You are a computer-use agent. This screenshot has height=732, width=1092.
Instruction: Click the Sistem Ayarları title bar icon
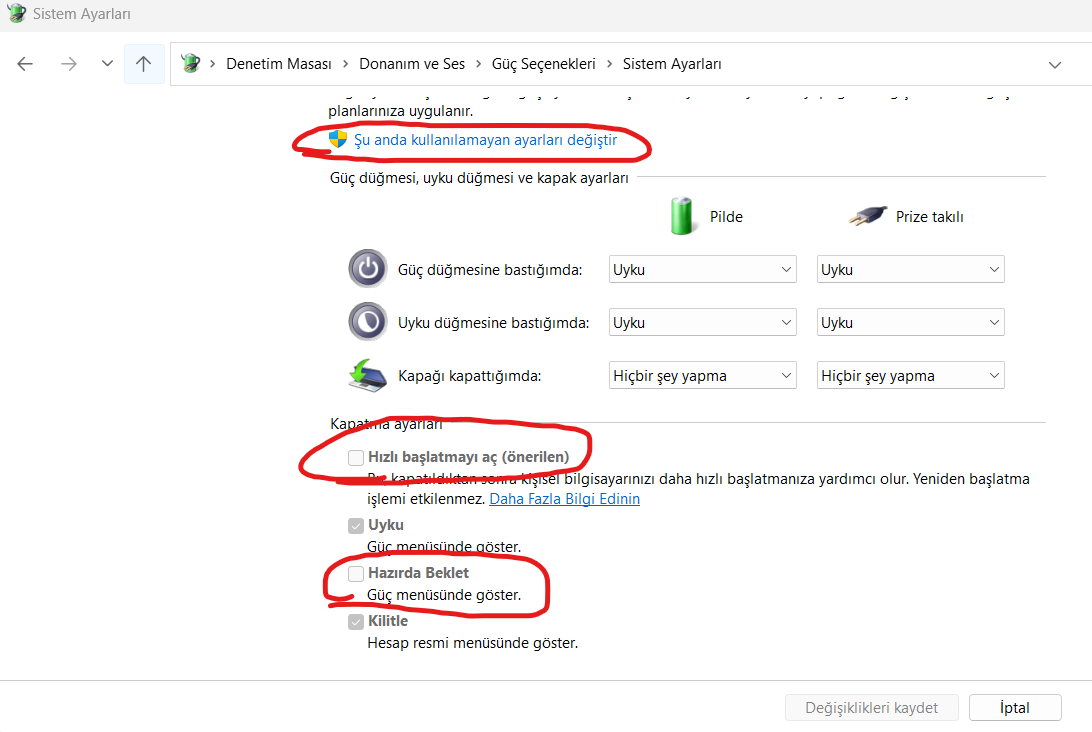point(16,13)
